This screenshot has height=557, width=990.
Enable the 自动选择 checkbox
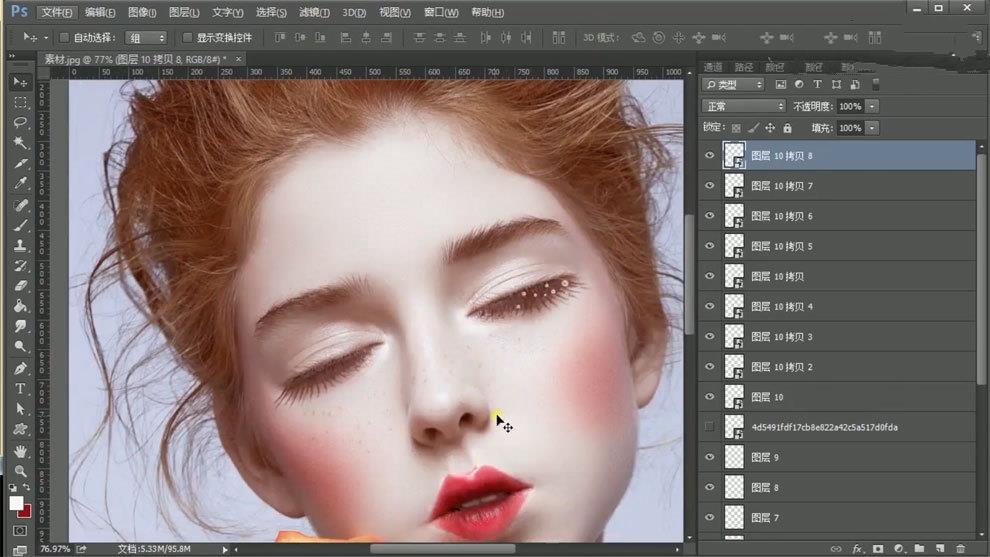coord(65,38)
